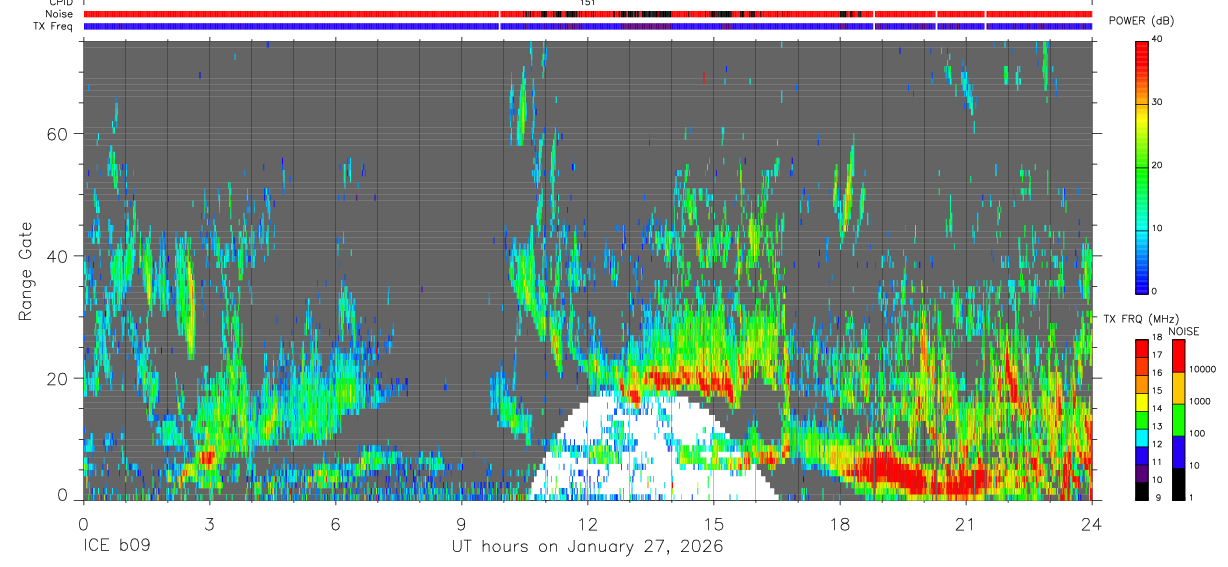Click the UT hours axis tick "12"
This screenshot has height=567, width=1228.
pos(587,523)
